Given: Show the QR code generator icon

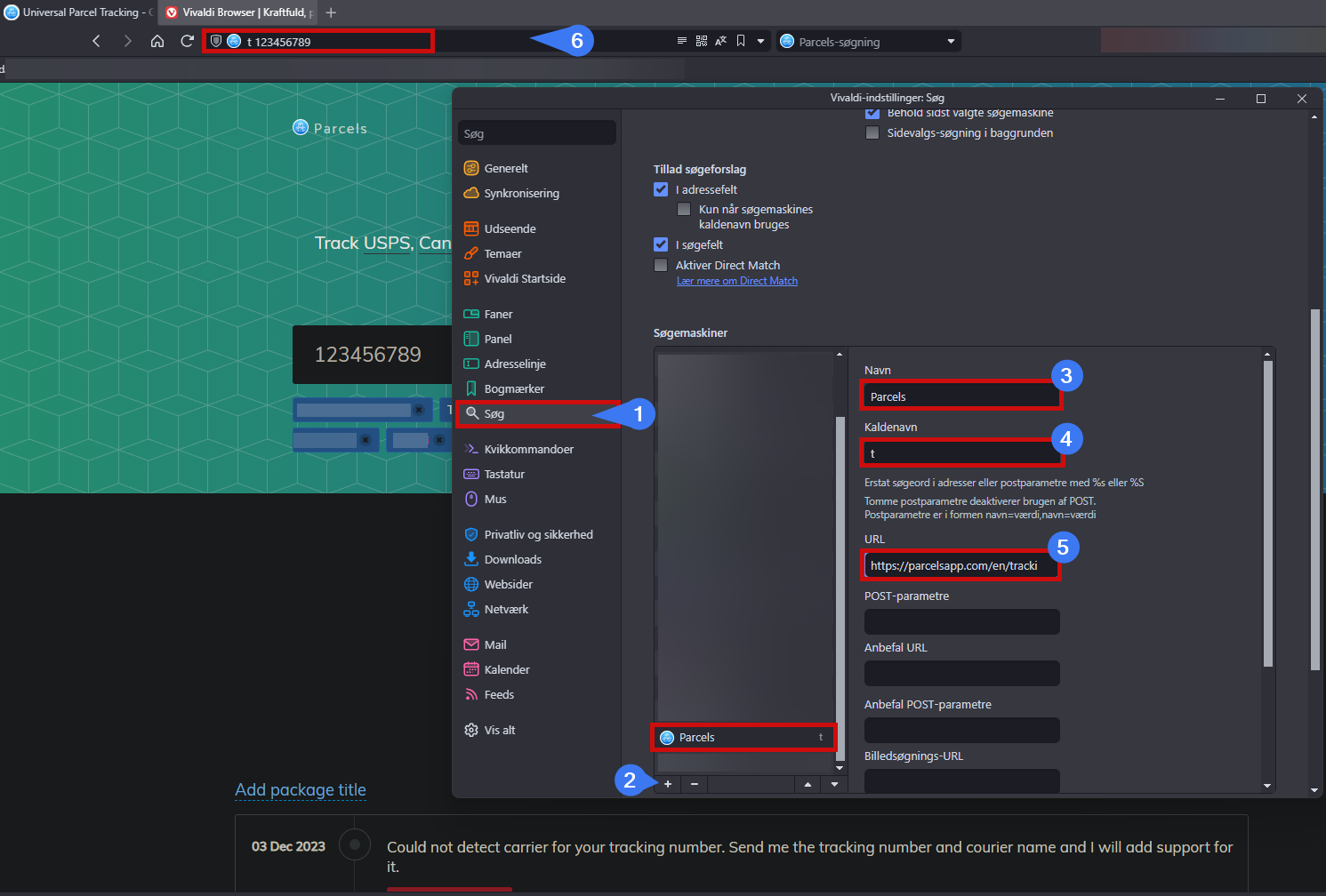Looking at the screenshot, I should (x=702, y=41).
